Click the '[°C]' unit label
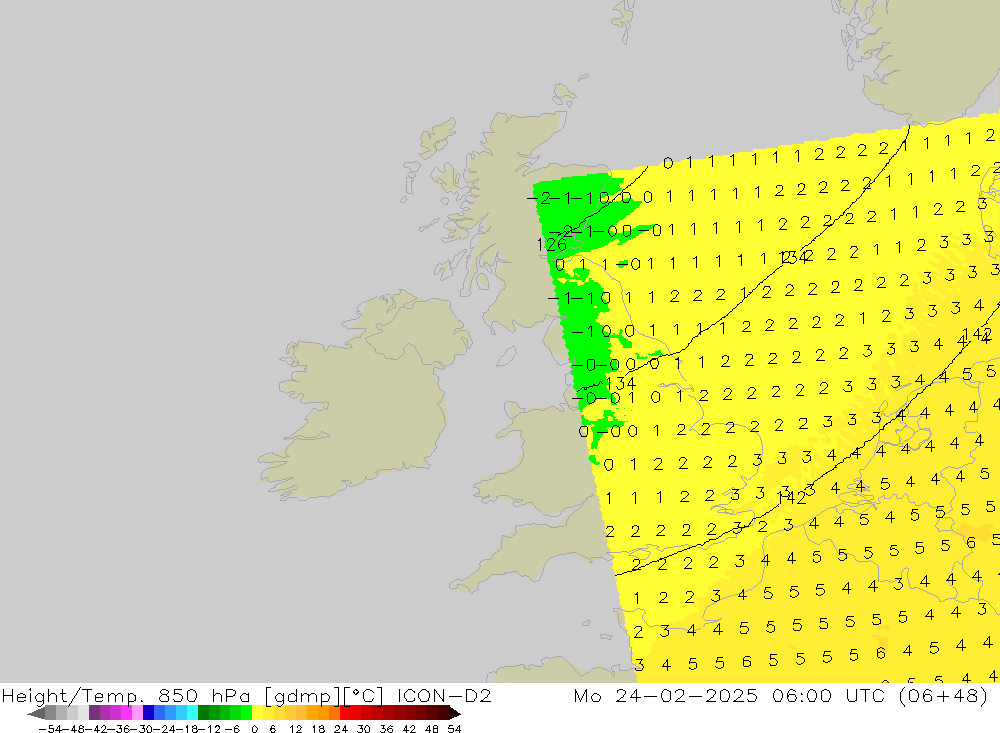 (x=364, y=696)
